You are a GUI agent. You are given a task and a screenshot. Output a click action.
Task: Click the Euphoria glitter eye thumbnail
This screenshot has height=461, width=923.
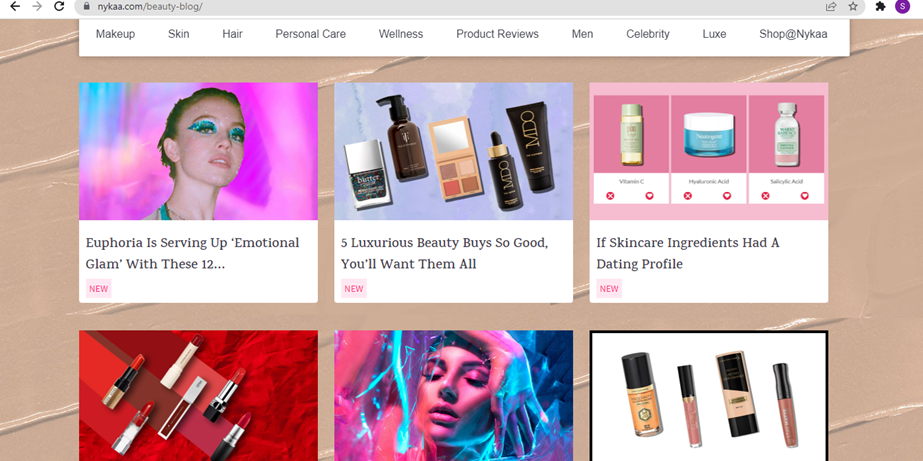coord(198,151)
